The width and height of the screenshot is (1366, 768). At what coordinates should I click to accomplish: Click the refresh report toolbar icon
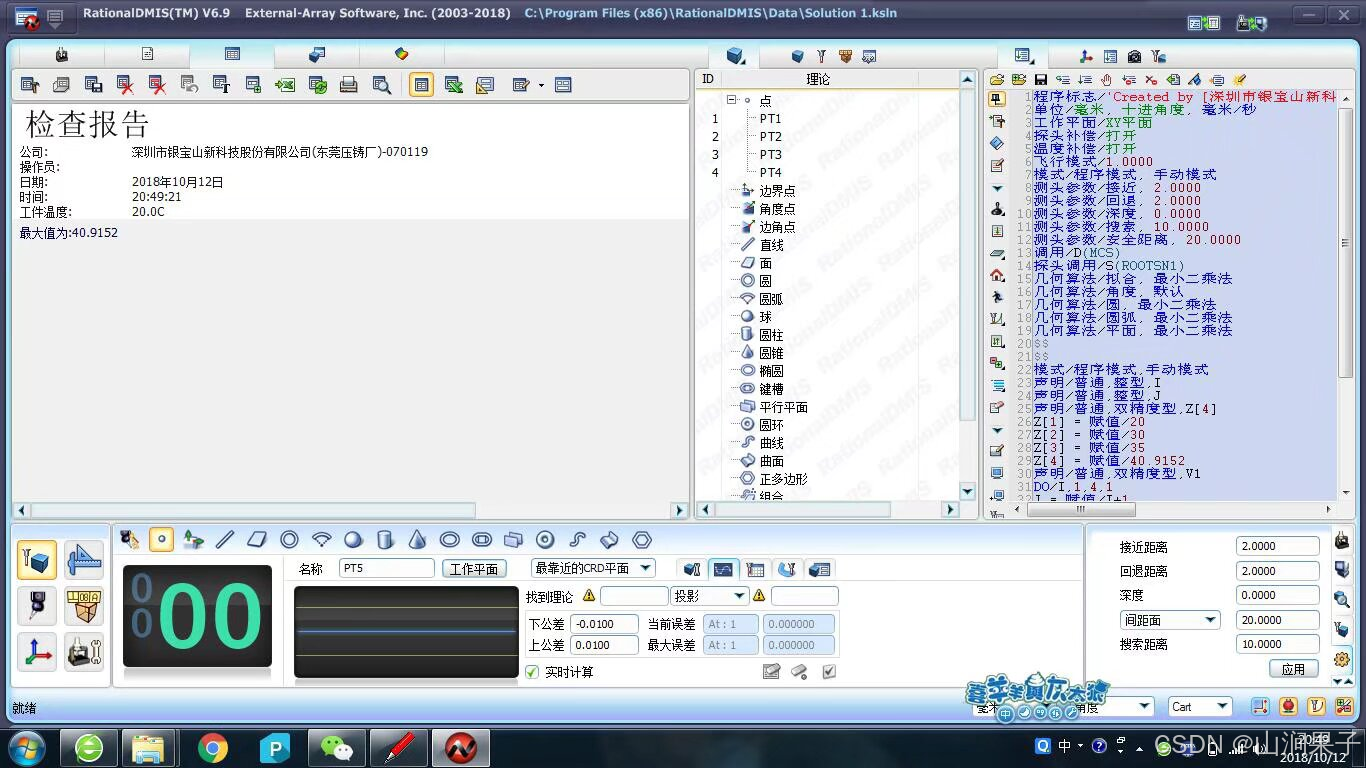coord(317,85)
